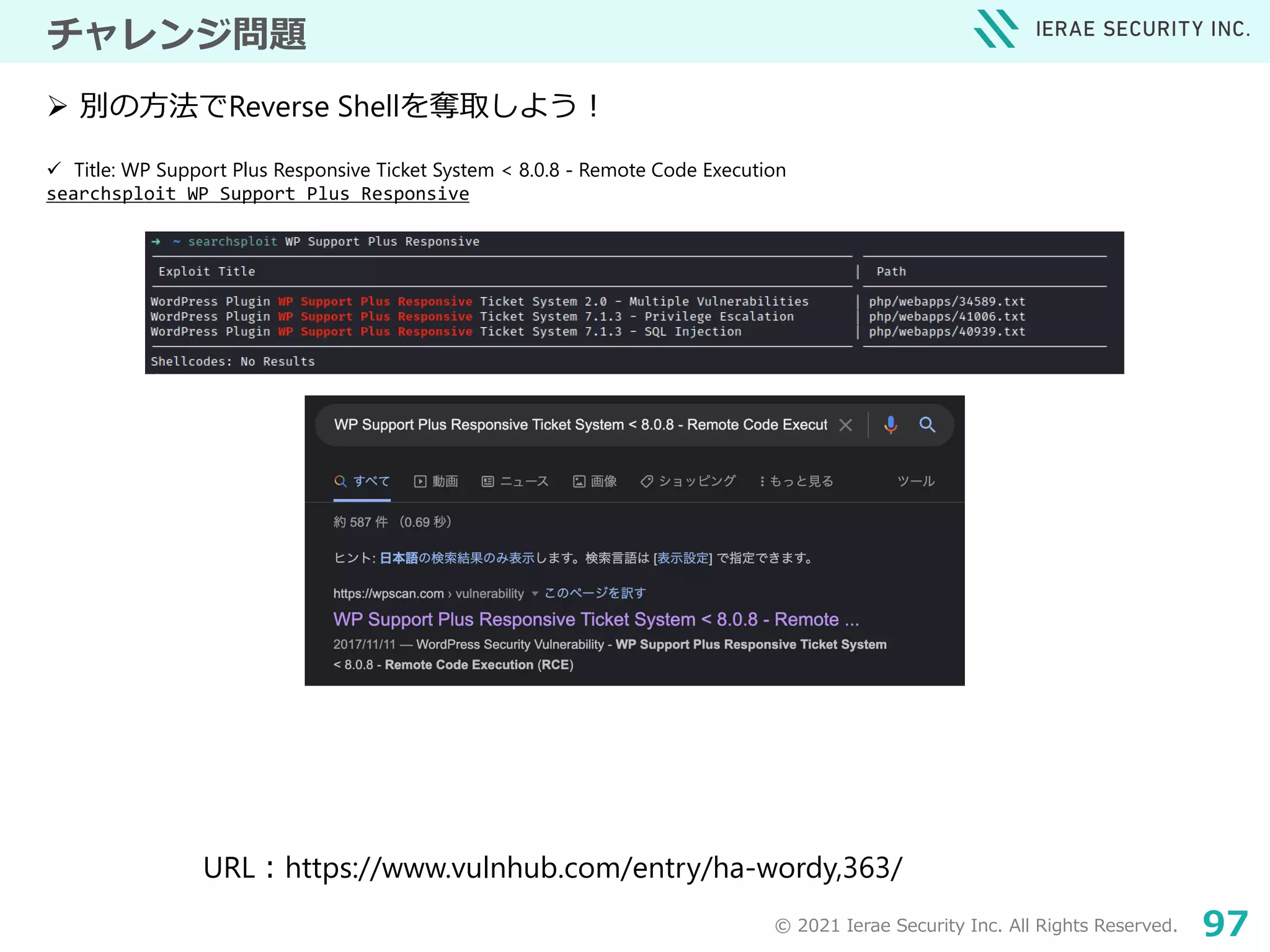Switch to the 動画 tab
Viewport: 1270px width, 952px height.
436,481
